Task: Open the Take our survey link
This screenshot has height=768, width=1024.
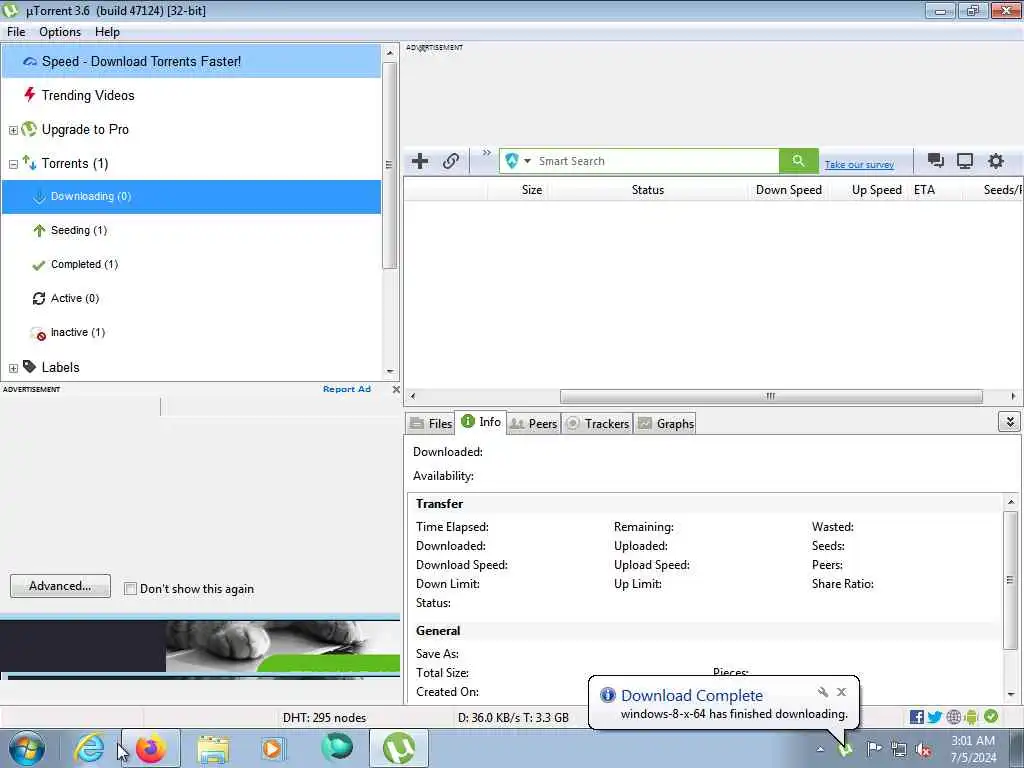Action: click(x=859, y=165)
